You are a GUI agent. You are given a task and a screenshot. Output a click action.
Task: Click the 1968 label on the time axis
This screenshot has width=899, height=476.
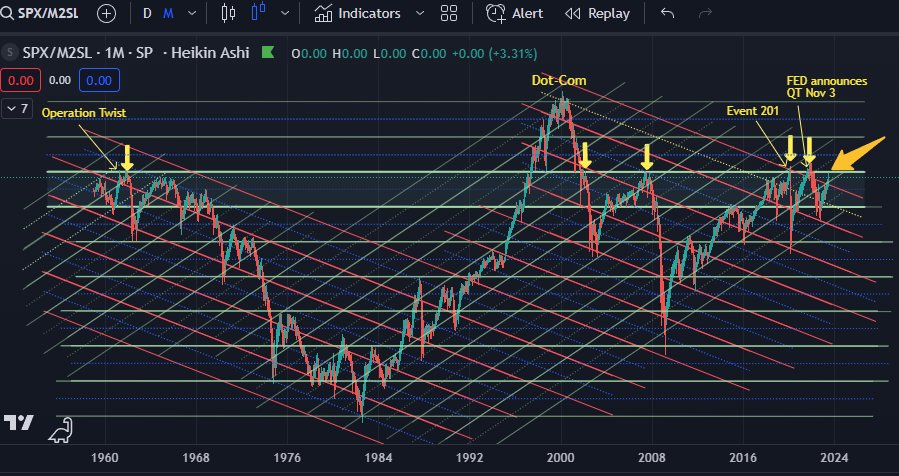click(196, 457)
